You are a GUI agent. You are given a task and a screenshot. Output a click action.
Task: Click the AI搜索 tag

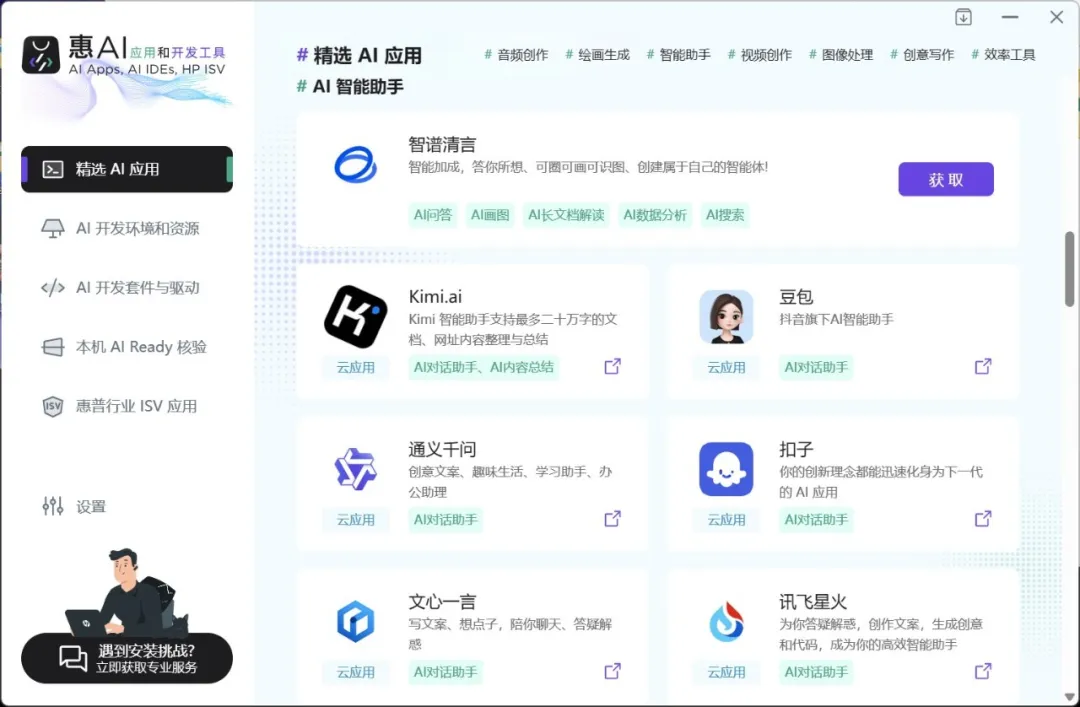click(725, 215)
